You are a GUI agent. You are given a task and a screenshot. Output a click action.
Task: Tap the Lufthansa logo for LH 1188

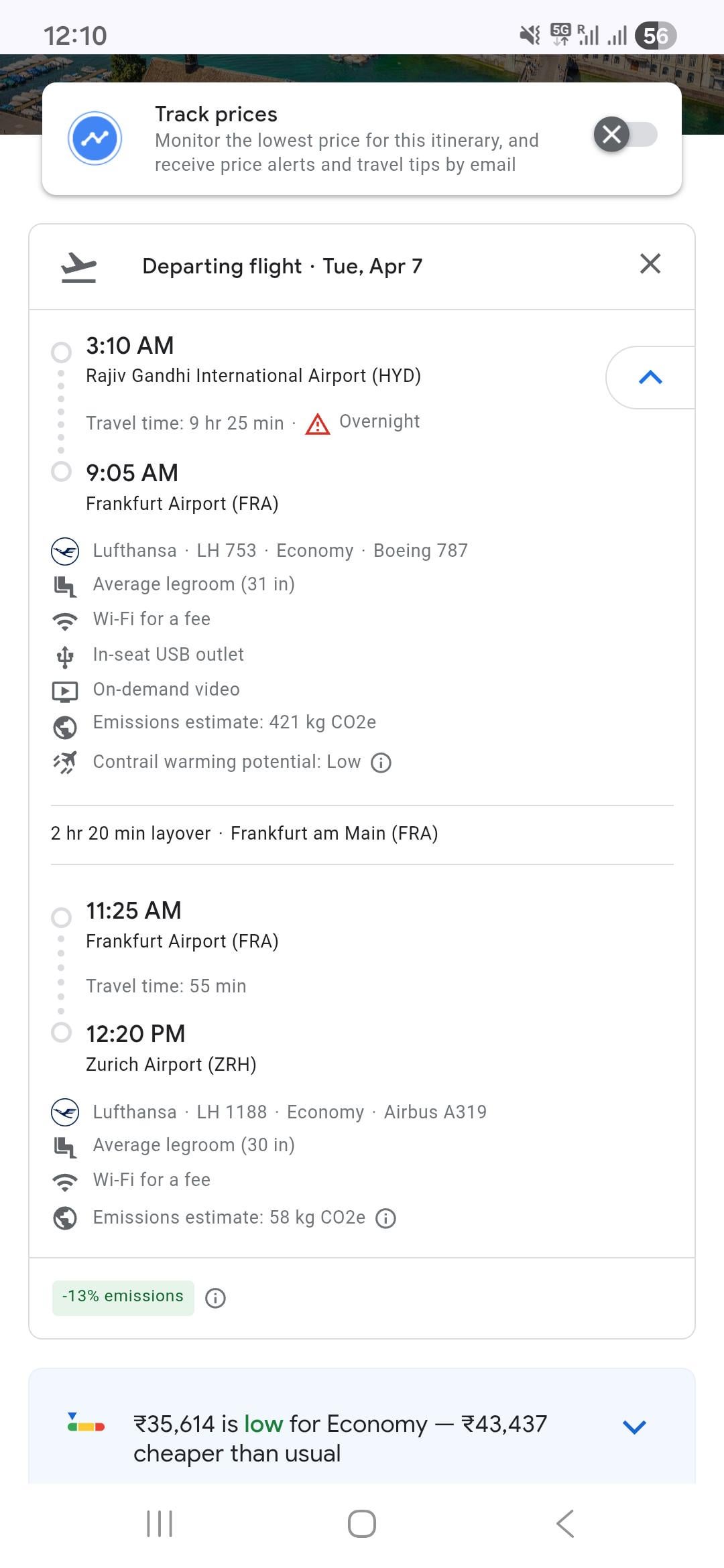(65, 1112)
